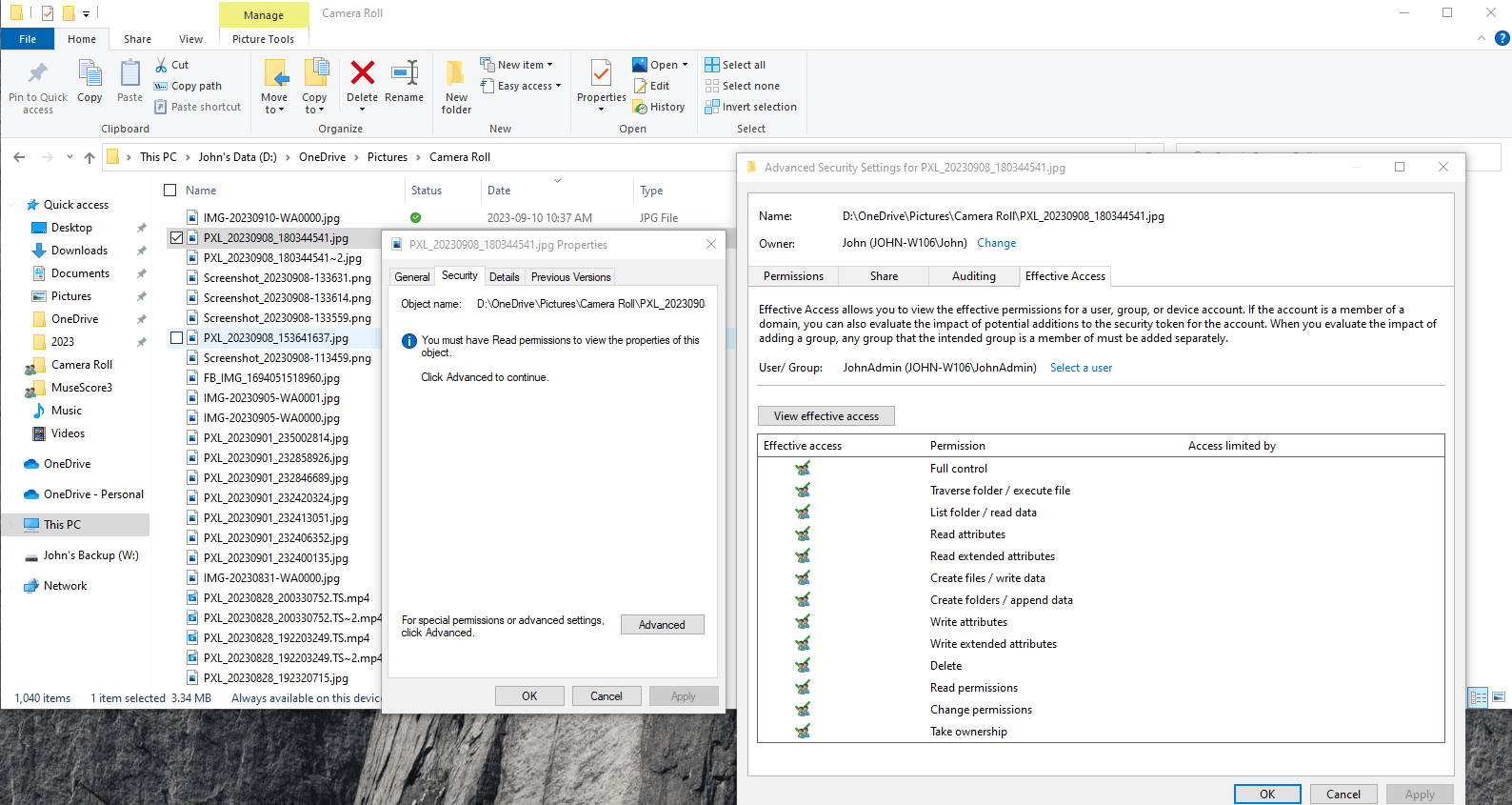The width and height of the screenshot is (1512, 805).
Task: Expand Quick access tree node
Action: point(13,205)
